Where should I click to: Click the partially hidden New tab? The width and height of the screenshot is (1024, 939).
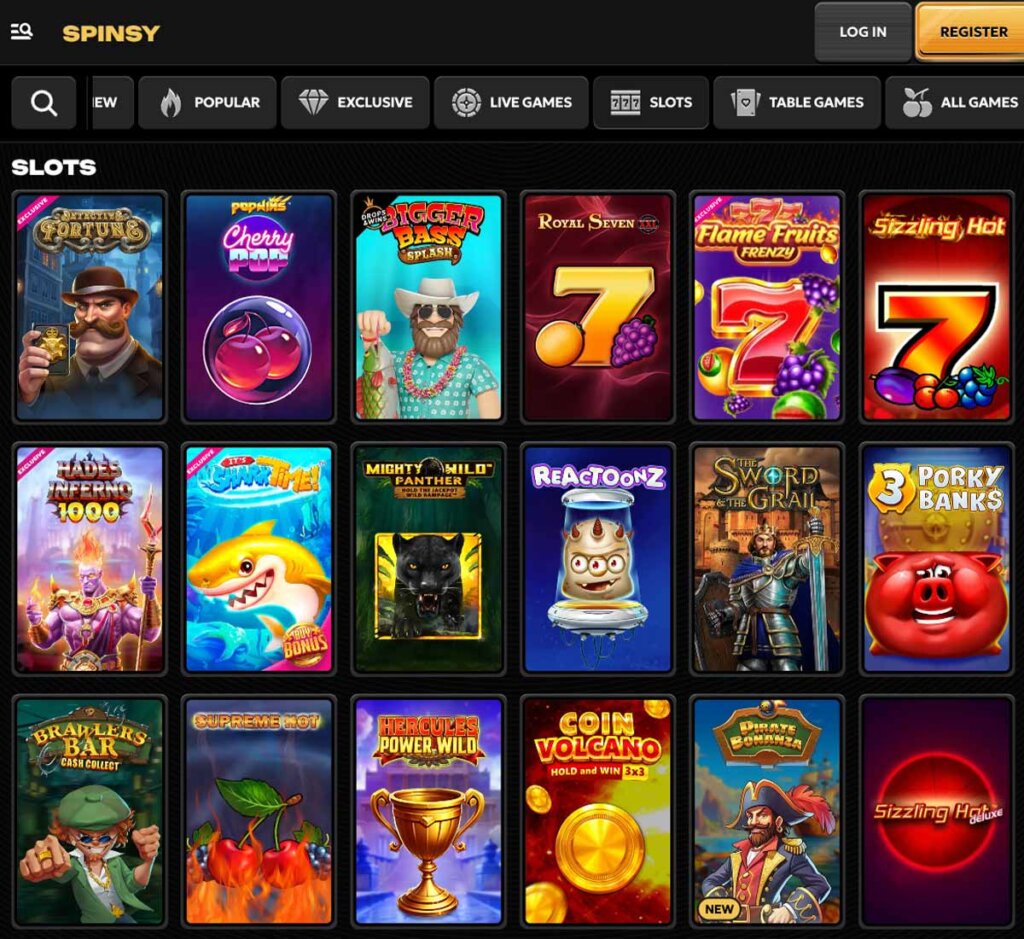coord(111,103)
